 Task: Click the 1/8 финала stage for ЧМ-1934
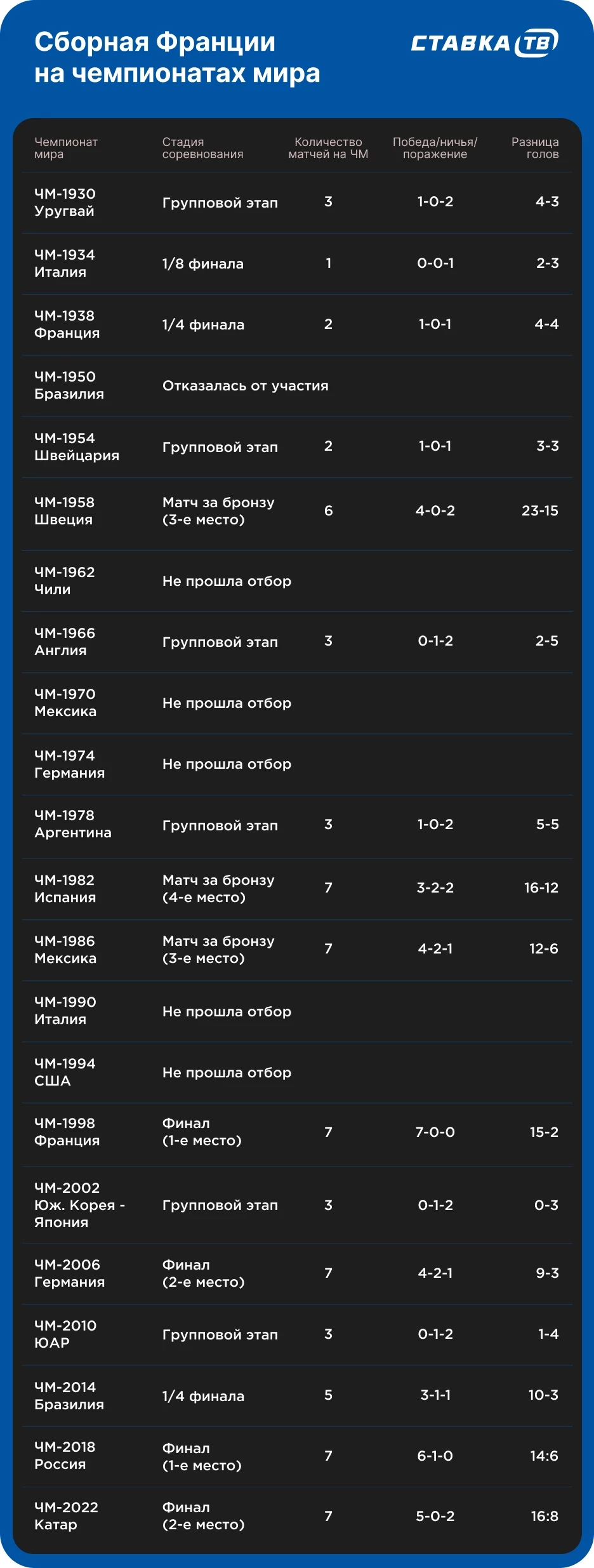click(202, 263)
